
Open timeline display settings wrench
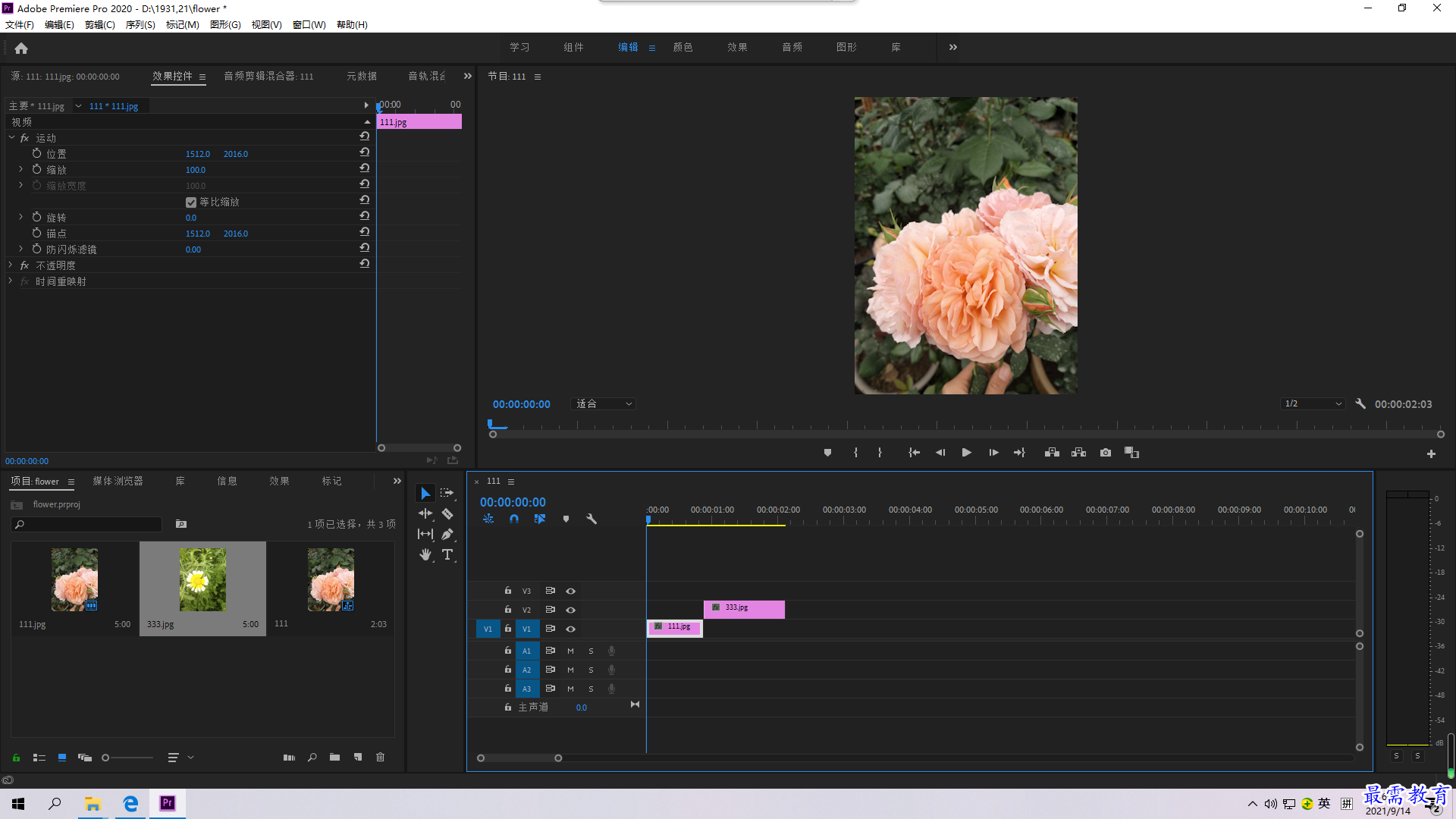(x=591, y=519)
